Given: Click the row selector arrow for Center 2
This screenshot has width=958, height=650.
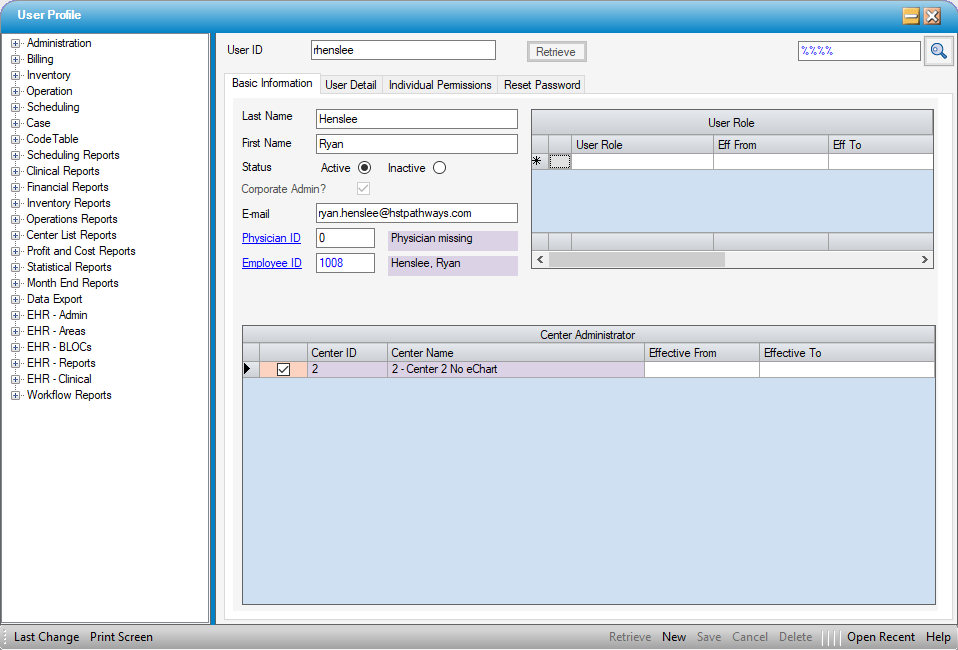Looking at the screenshot, I should 248,370.
